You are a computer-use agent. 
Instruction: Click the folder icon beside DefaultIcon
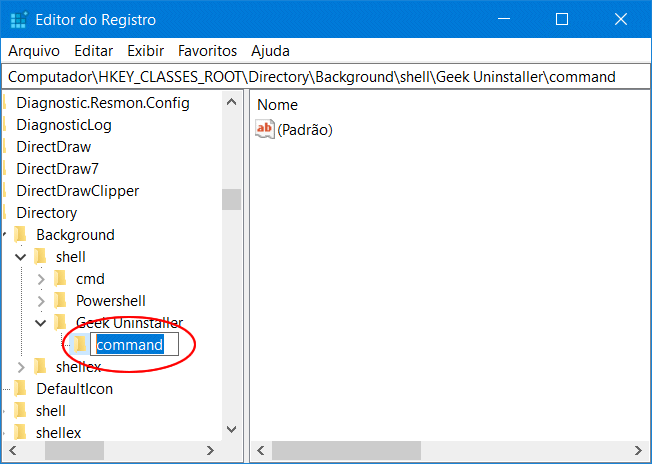click(20, 388)
